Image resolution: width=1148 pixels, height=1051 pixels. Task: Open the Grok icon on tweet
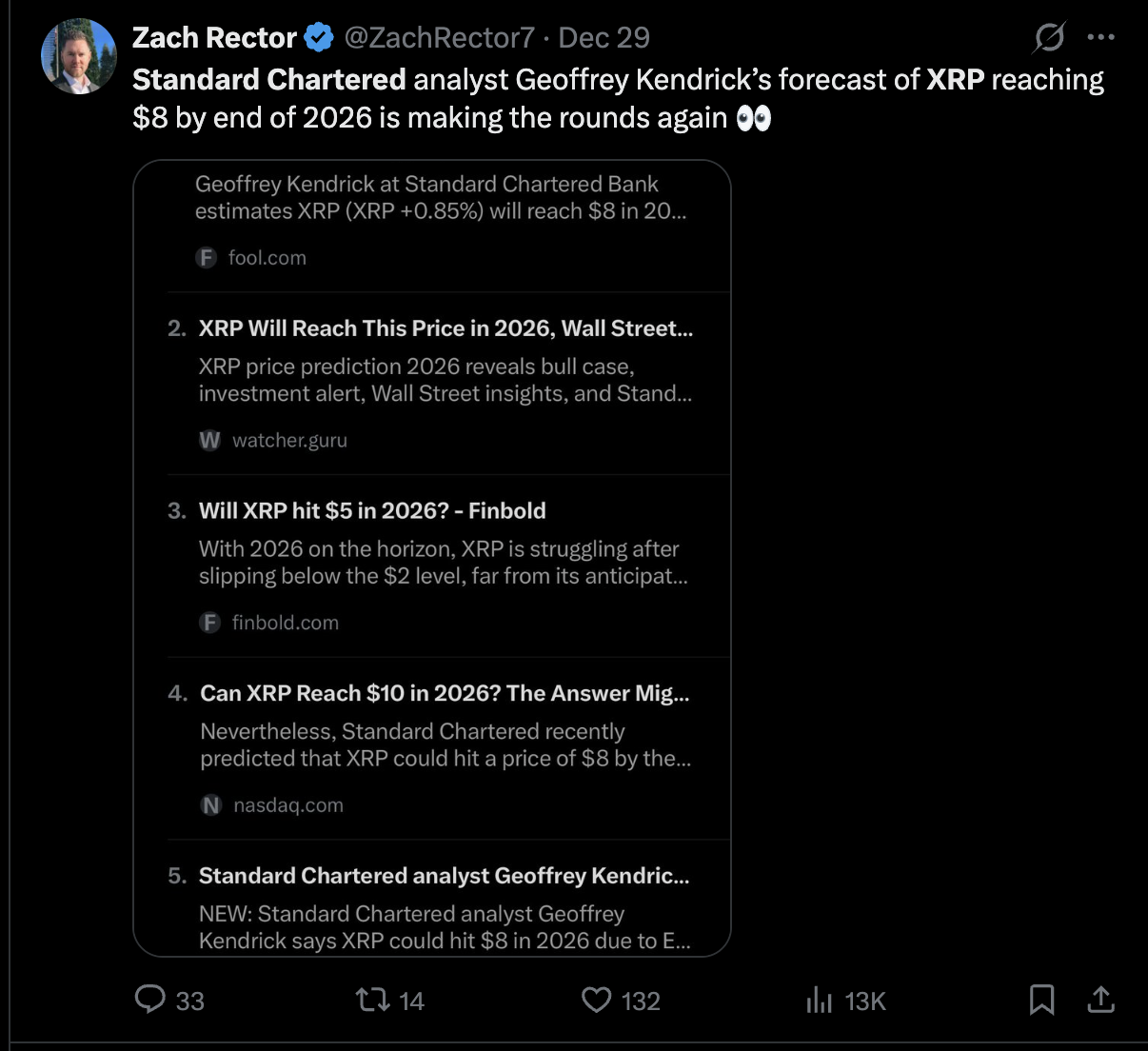(1049, 38)
